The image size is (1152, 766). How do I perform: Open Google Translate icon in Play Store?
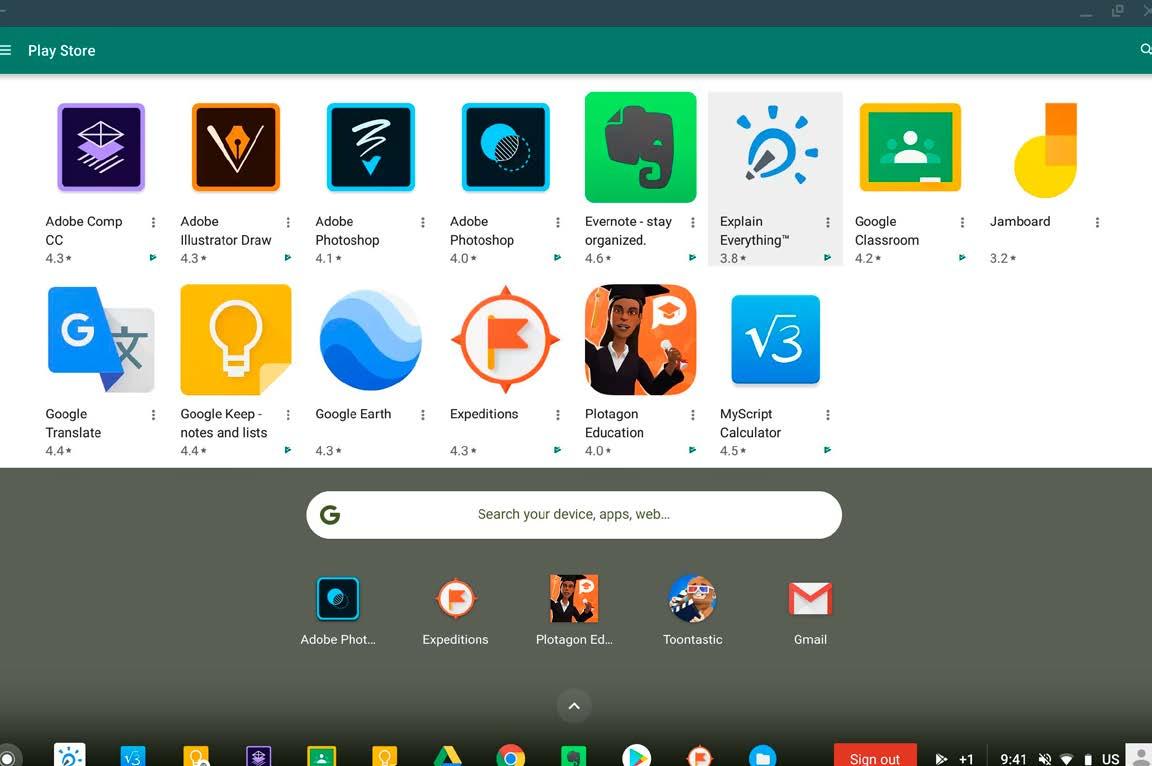click(101, 339)
